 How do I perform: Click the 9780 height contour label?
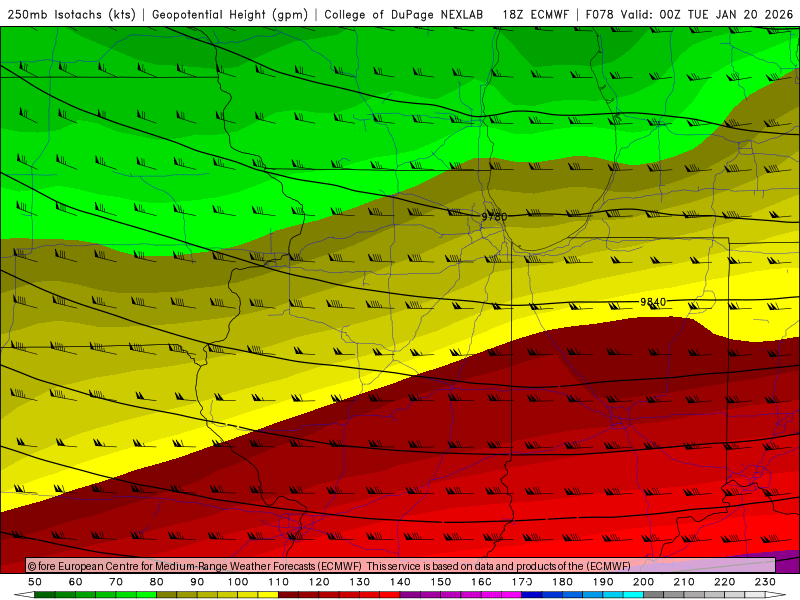(x=494, y=216)
